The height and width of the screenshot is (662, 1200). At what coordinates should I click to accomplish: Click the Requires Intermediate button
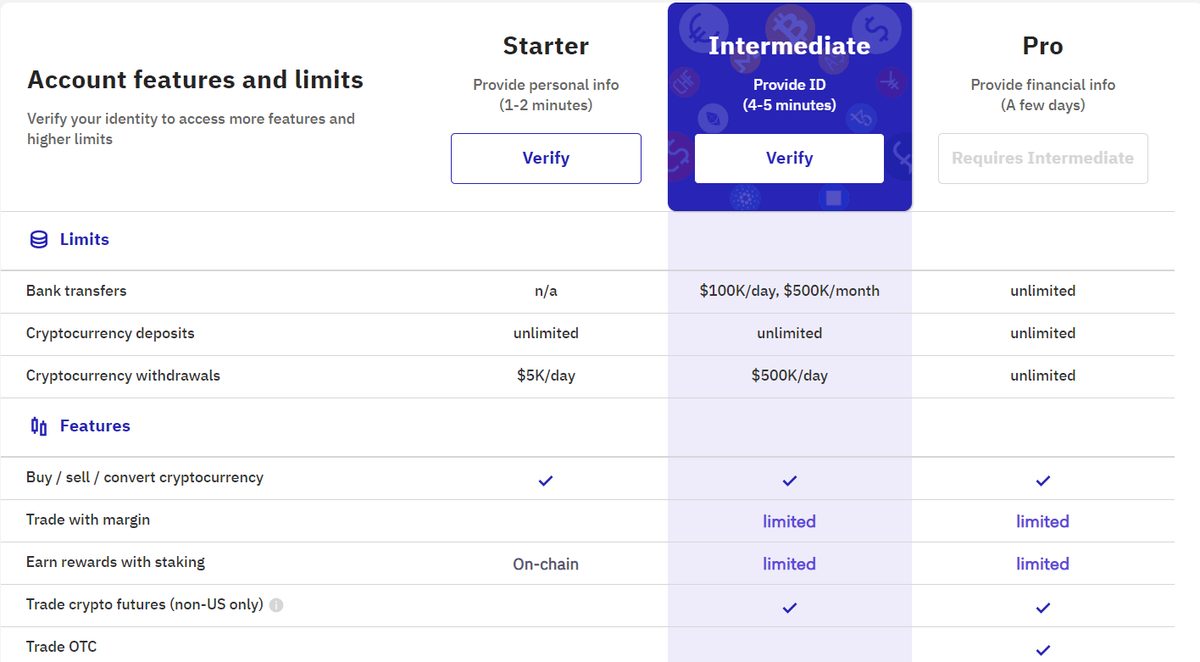(1043, 158)
